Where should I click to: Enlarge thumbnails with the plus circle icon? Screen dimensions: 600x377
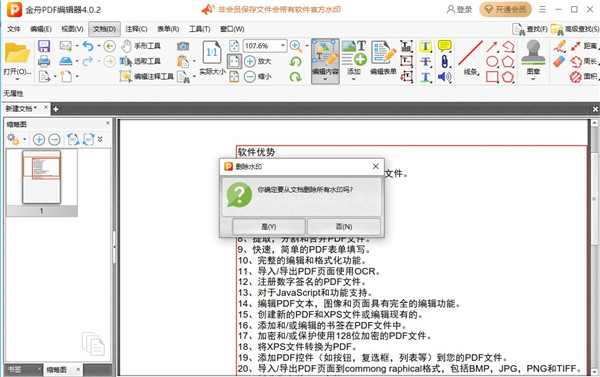coord(39,139)
